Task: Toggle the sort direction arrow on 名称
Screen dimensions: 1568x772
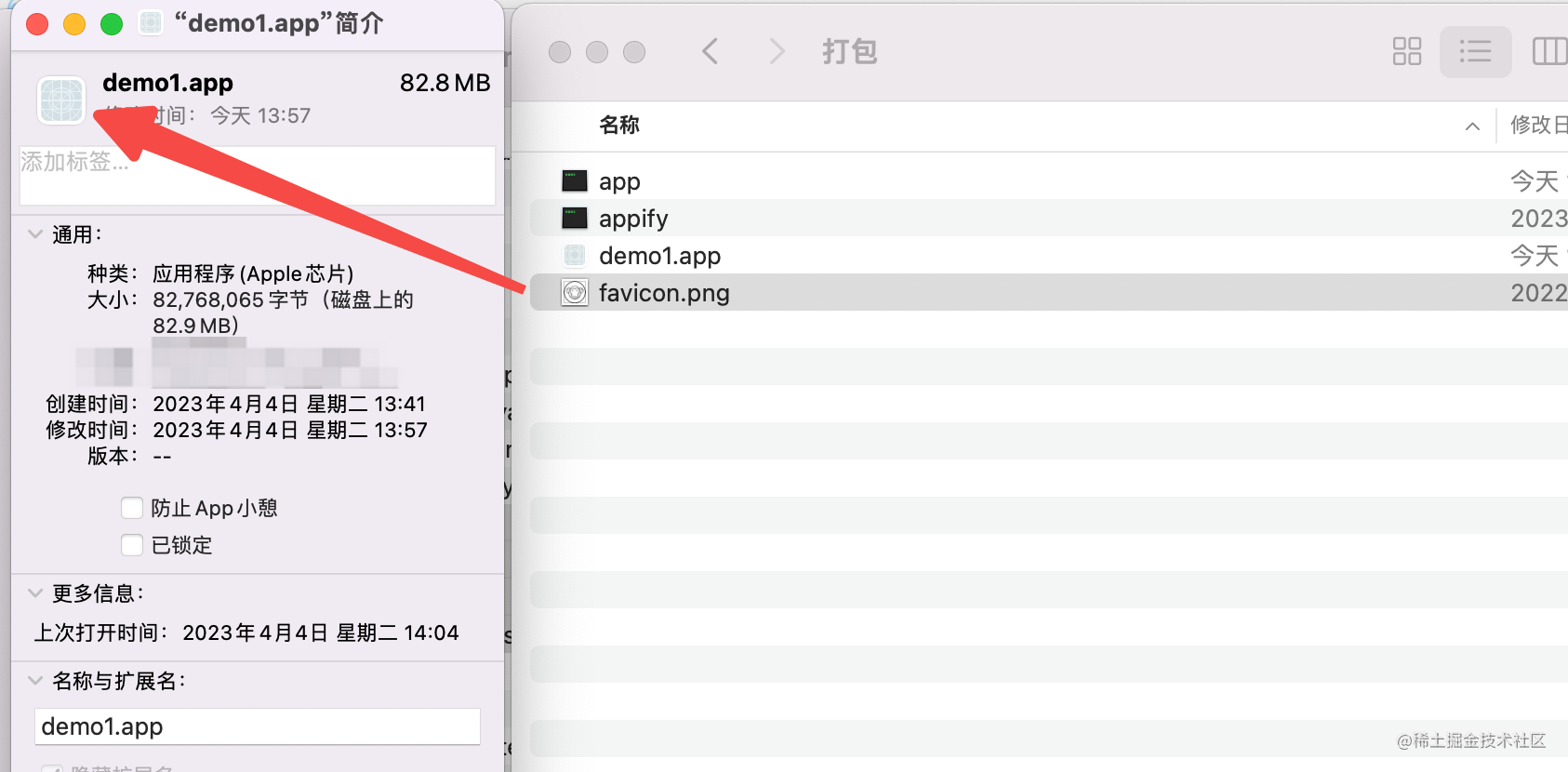Action: point(1472,126)
